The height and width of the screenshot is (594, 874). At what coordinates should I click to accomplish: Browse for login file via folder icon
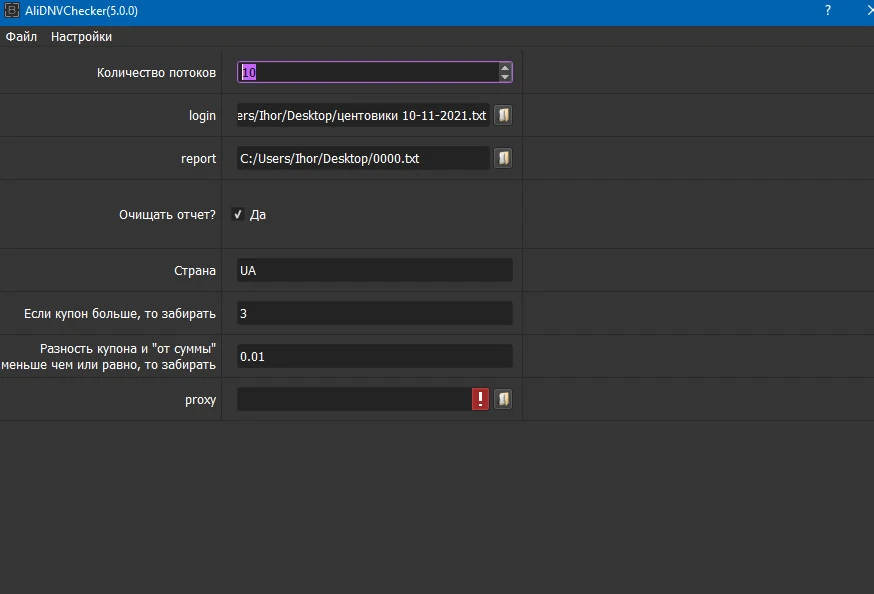pos(503,115)
